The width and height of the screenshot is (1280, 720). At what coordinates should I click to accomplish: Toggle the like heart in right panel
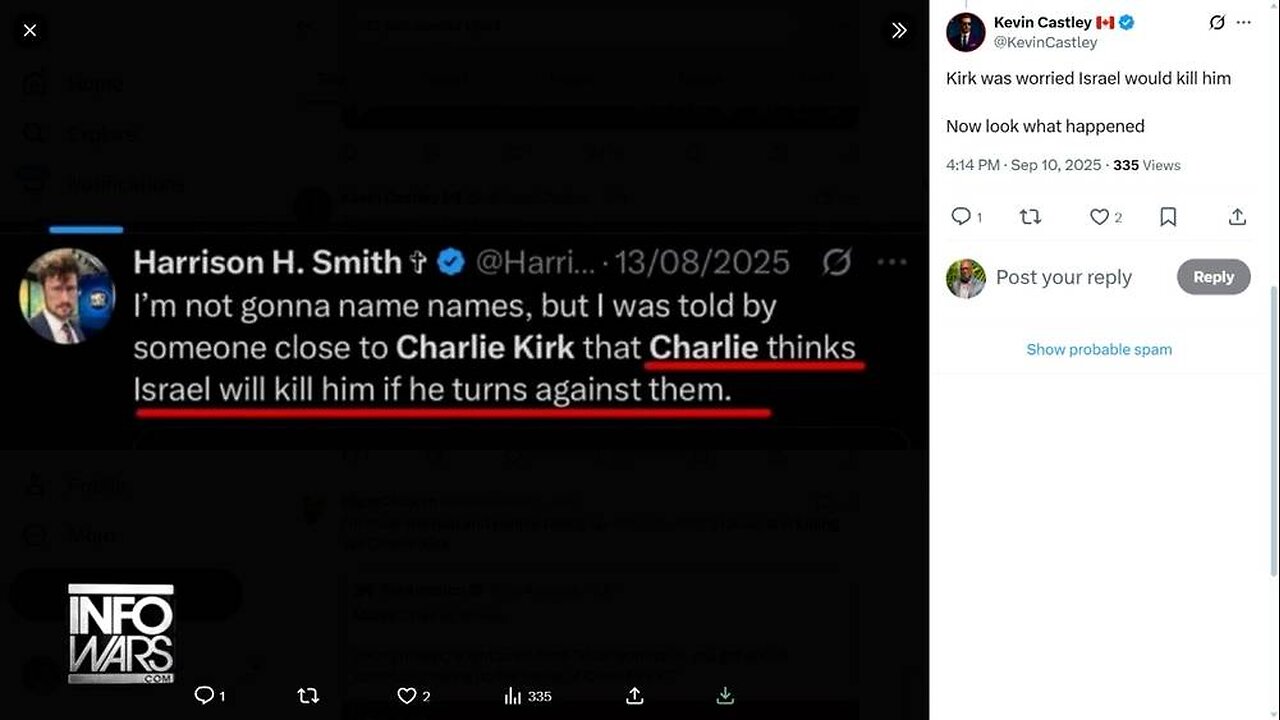click(1098, 216)
